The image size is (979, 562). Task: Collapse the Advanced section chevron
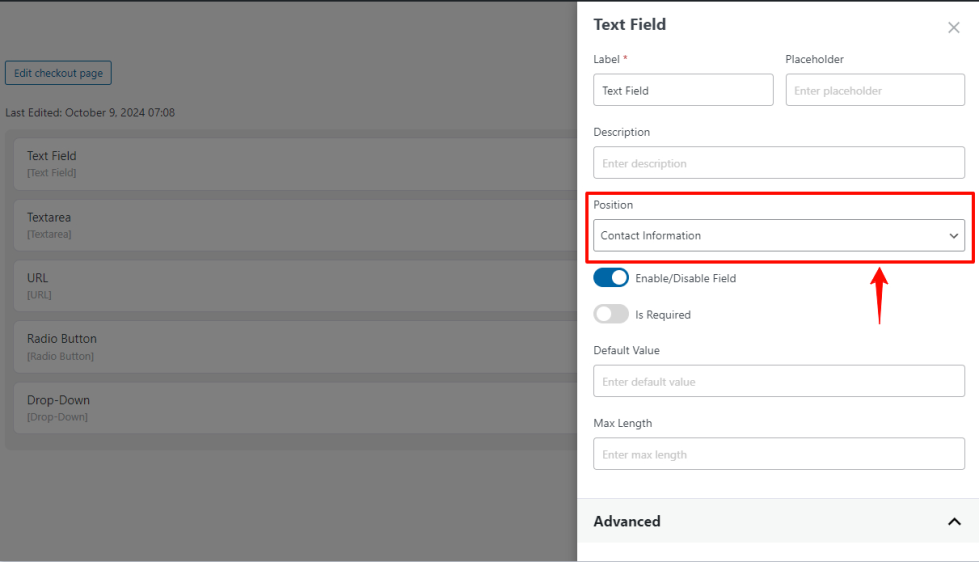click(953, 522)
